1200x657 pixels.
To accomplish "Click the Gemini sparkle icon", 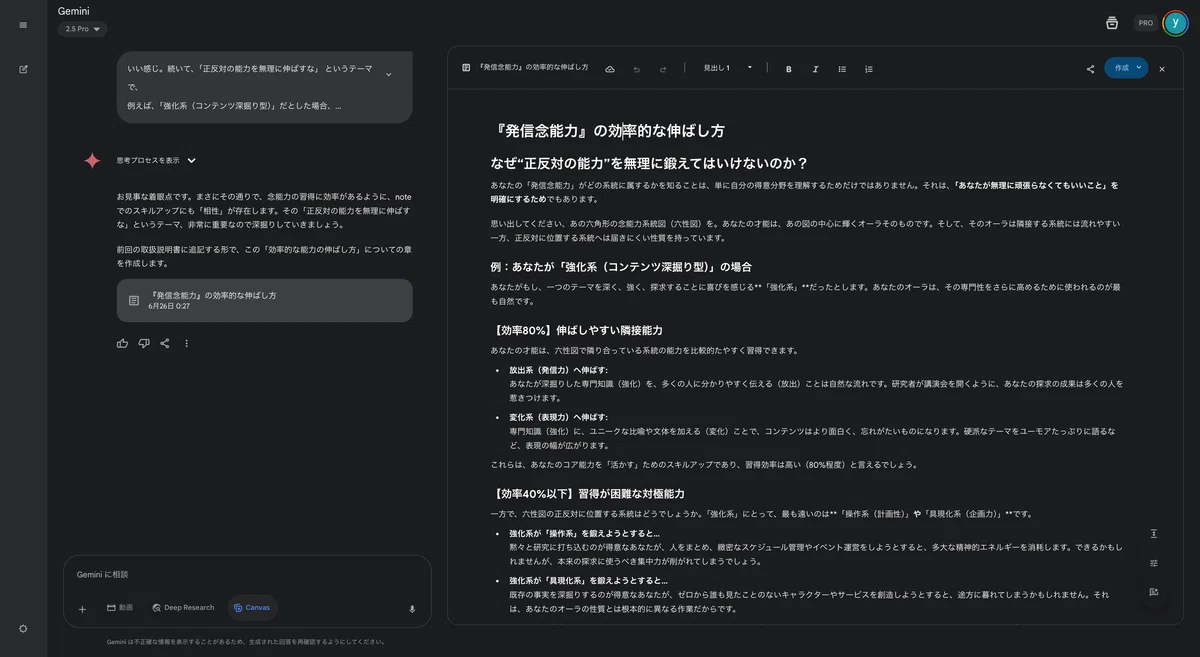I will pos(92,160).
